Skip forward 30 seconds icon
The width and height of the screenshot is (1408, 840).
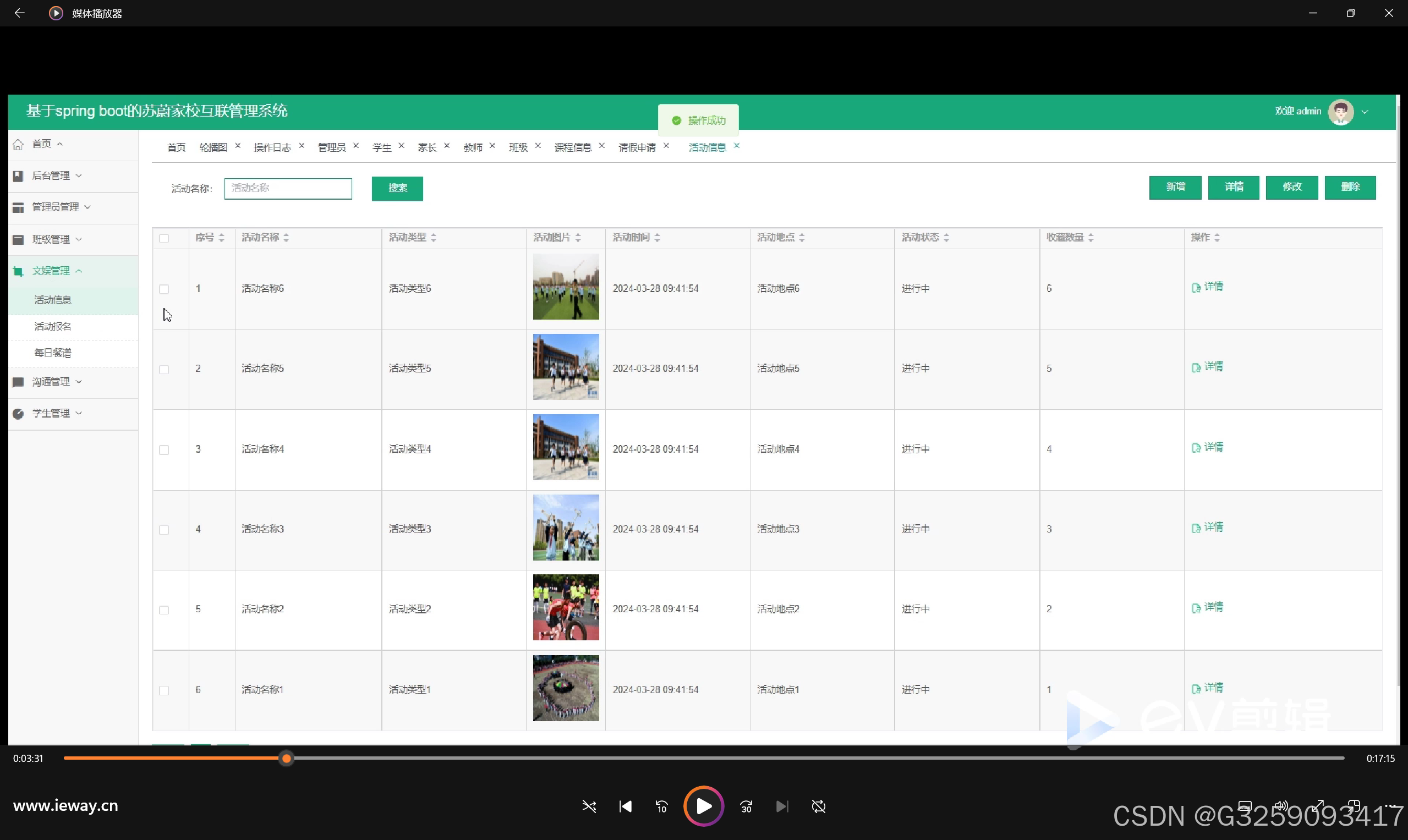pyautogui.click(x=746, y=806)
